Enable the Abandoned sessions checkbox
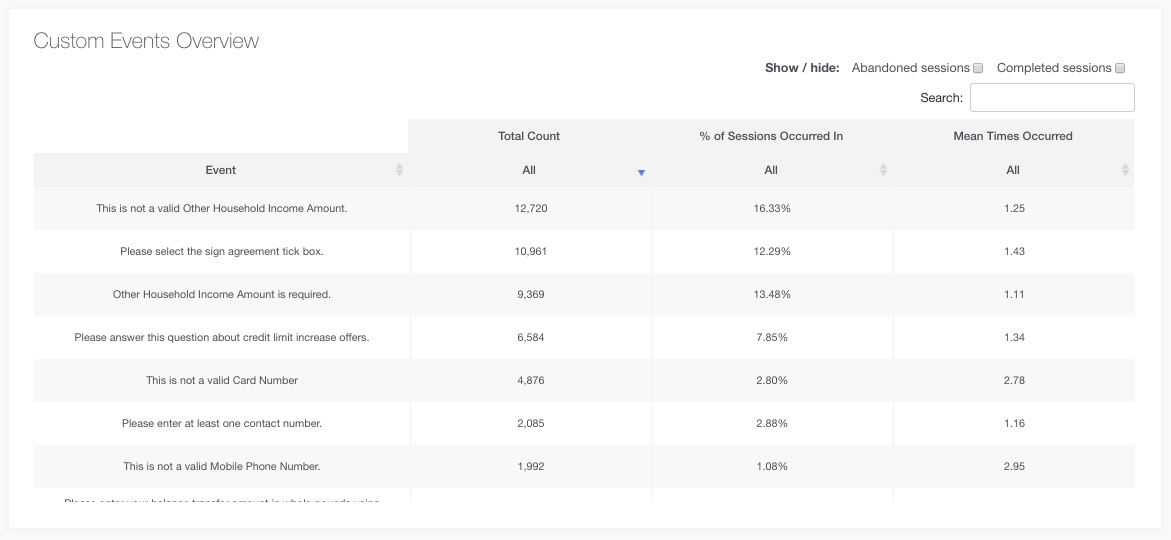This screenshot has height=540, width=1171. 978,68
